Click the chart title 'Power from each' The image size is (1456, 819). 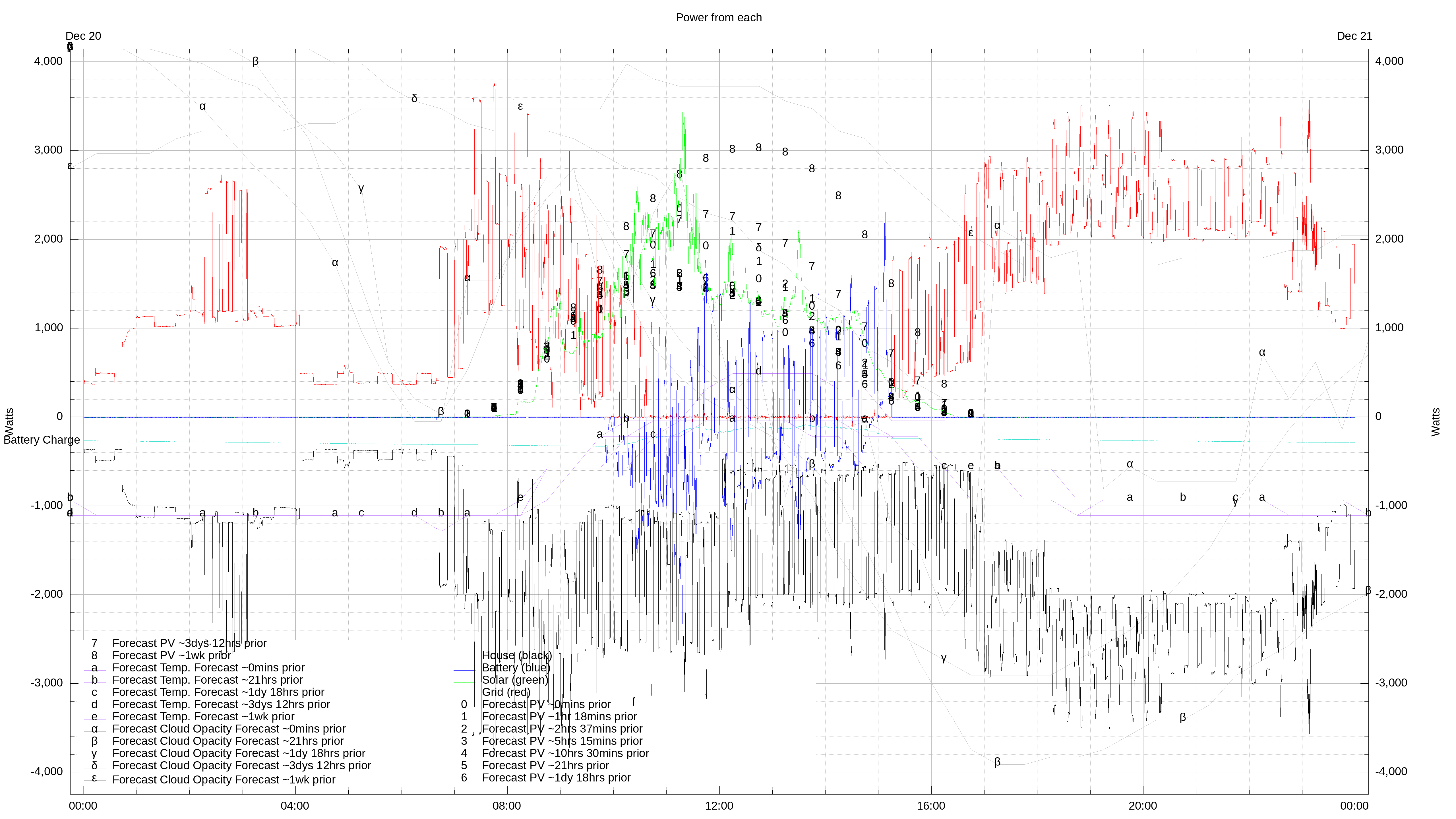(718, 18)
